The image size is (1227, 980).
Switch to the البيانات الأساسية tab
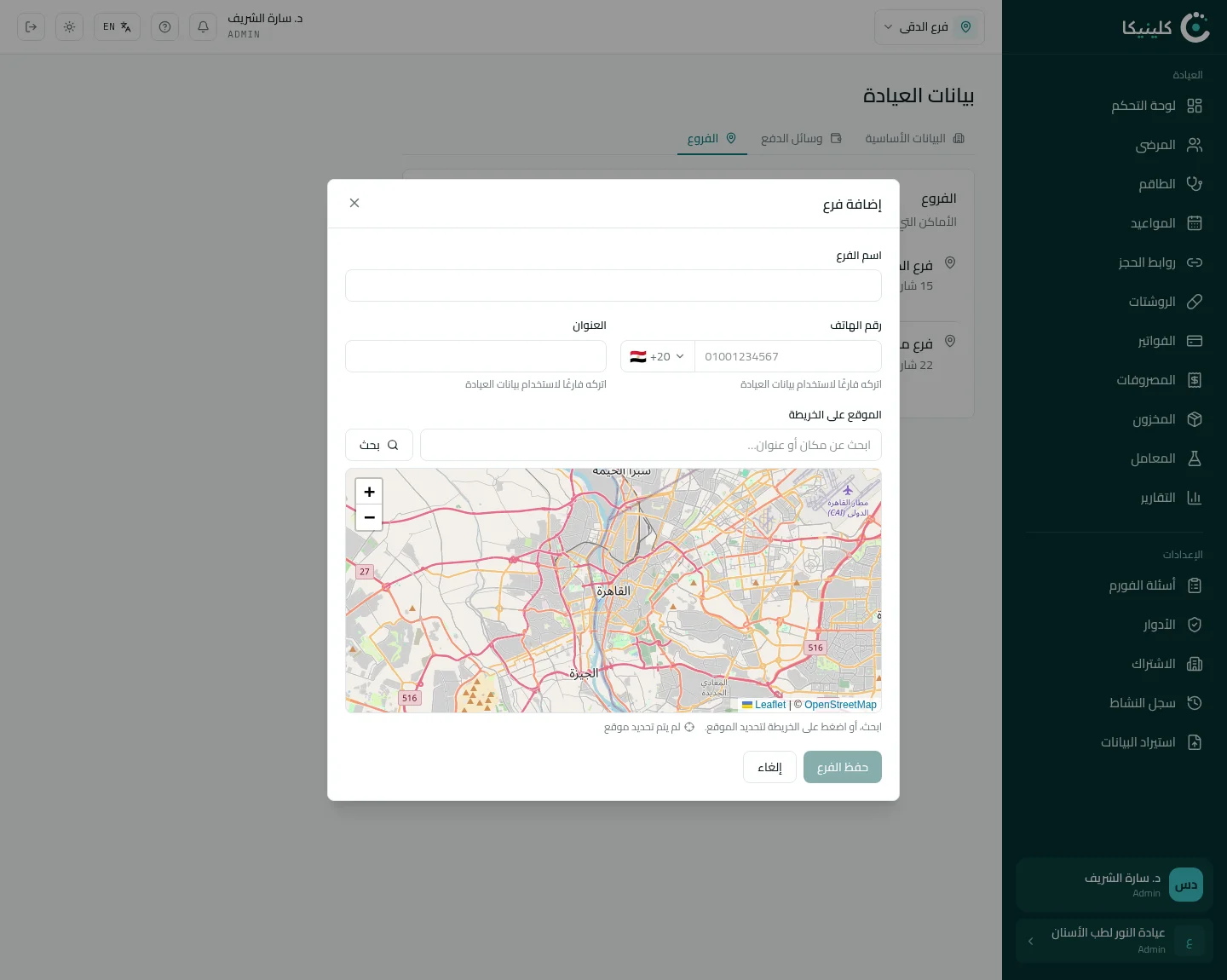tap(914, 138)
